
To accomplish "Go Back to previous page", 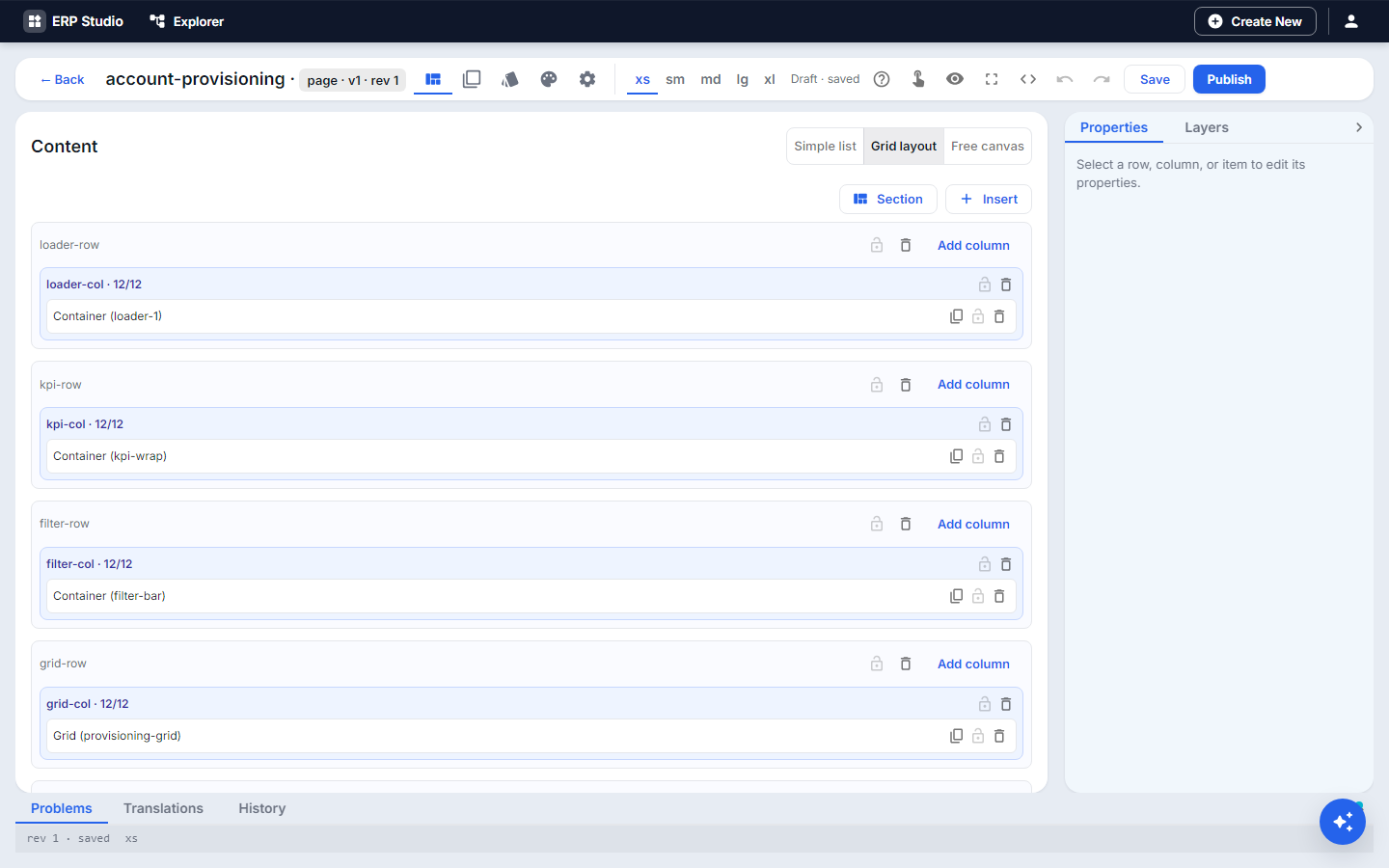I will click(62, 79).
